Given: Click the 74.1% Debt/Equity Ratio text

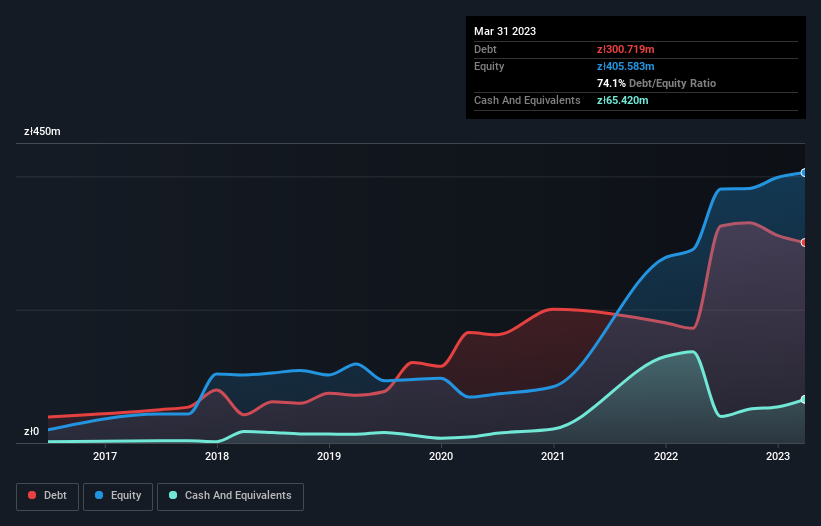Looking at the screenshot, I should [x=656, y=83].
